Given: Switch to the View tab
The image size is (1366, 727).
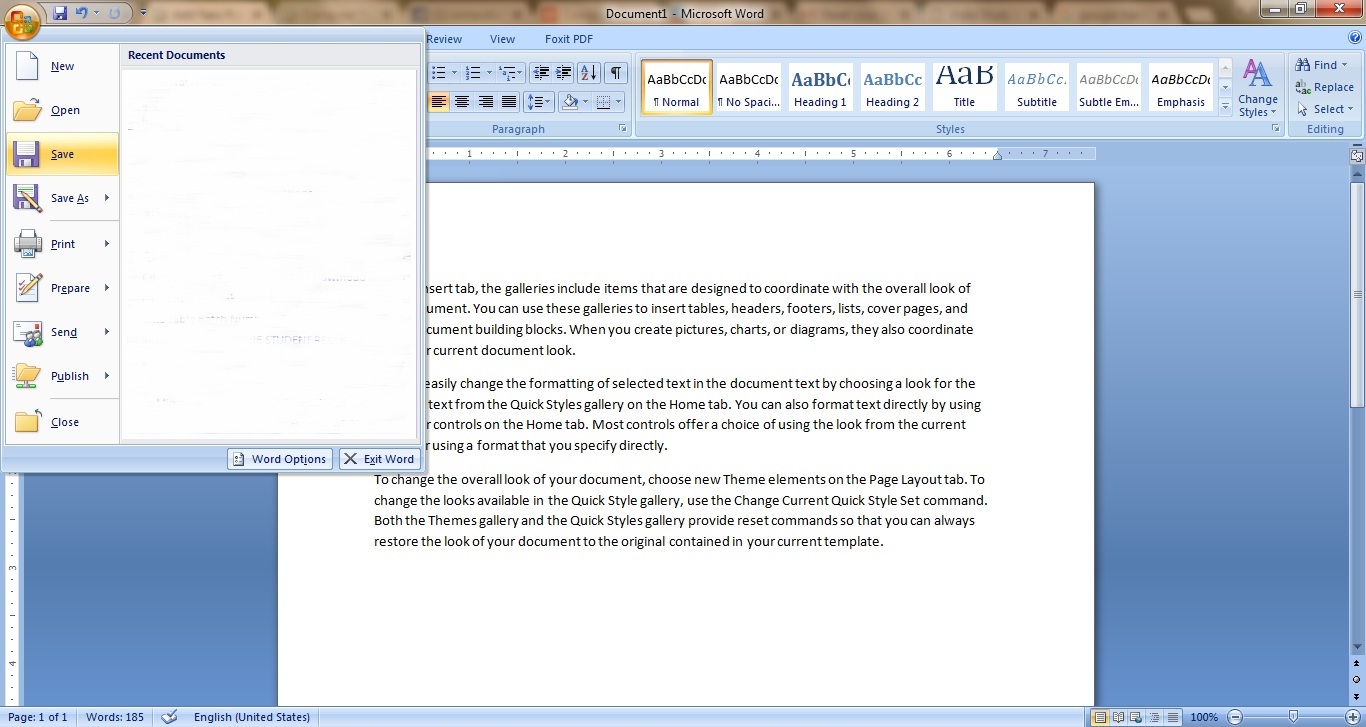Looking at the screenshot, I should [x=502, y=39].
